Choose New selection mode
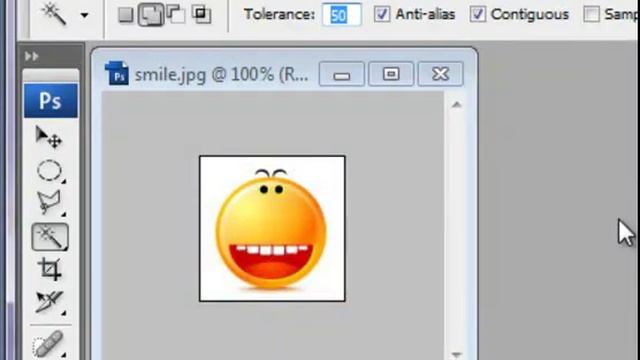 coord(126,15)
